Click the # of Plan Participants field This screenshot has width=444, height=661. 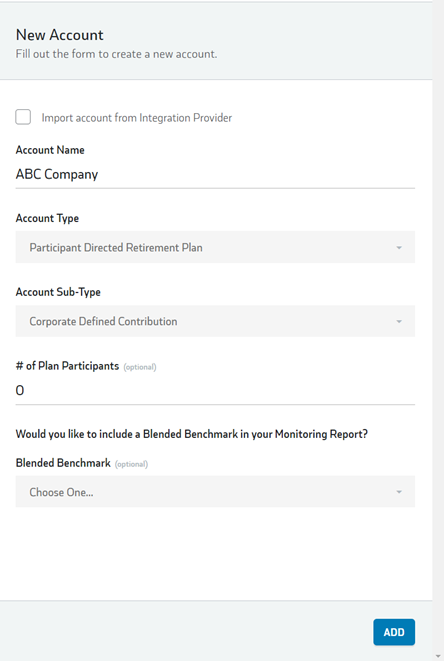tap(215, 391)
